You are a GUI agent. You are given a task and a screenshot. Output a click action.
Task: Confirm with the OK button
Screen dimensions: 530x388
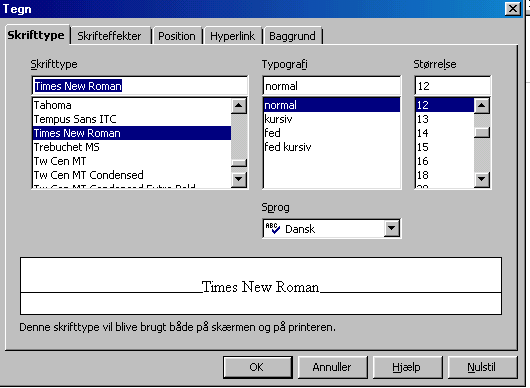point(258,367)
